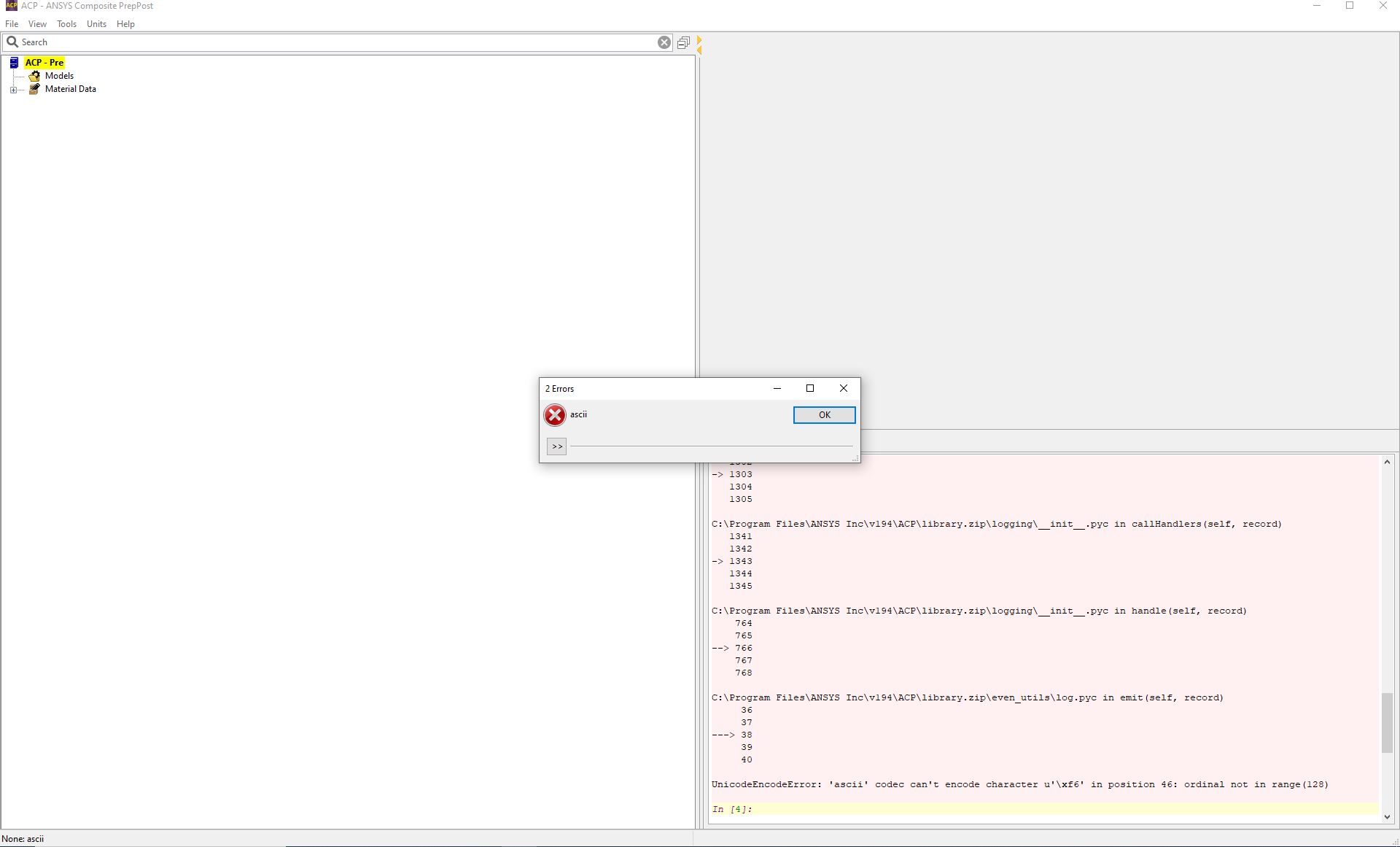Viewport: 1400px width, 847px height.
Task: Click the console scrollbar thumb
Action: coord(1387,722)
